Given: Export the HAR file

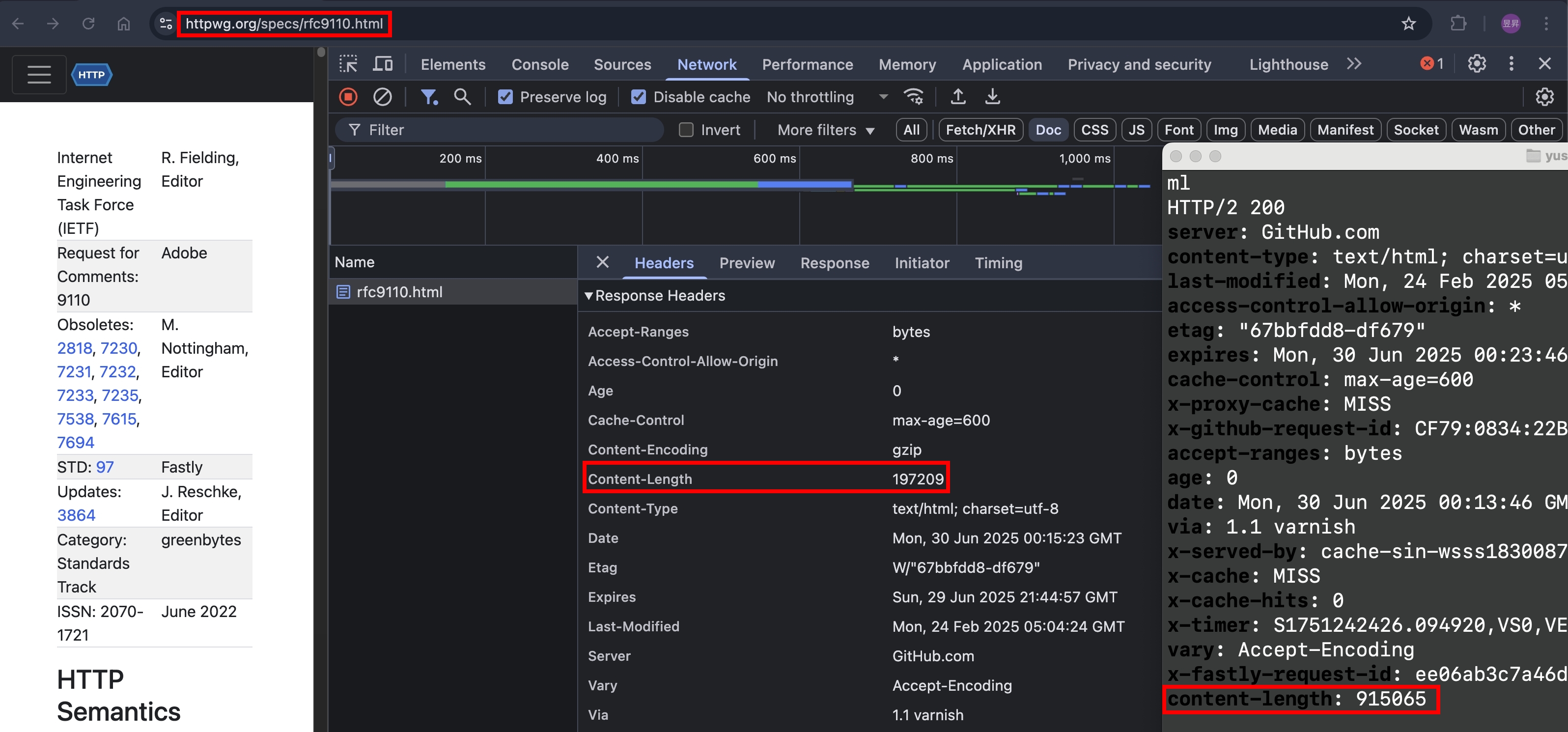Looking at the screenshot, I should 992,97.
